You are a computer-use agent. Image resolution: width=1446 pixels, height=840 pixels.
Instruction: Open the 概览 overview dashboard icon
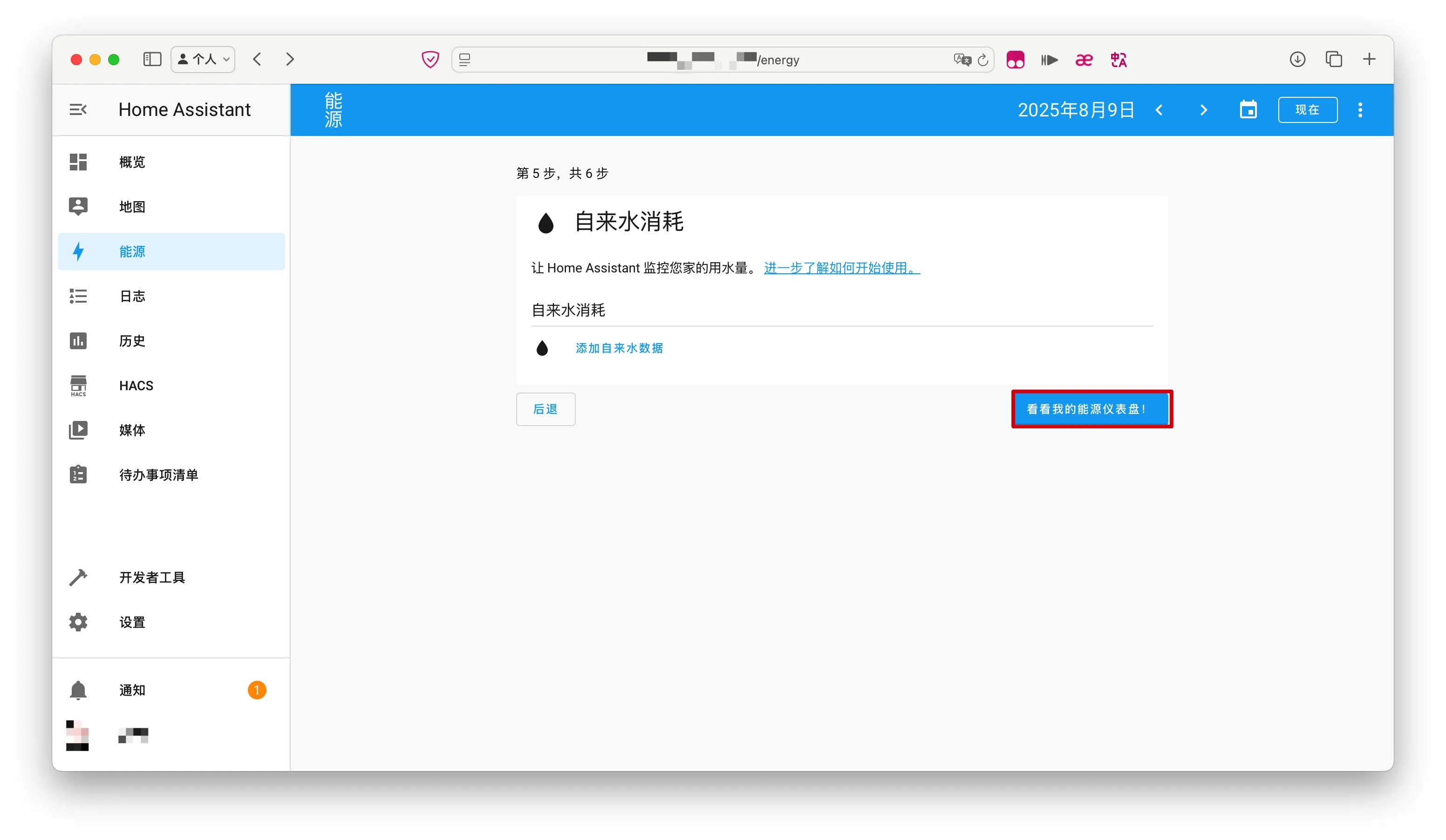78,162
